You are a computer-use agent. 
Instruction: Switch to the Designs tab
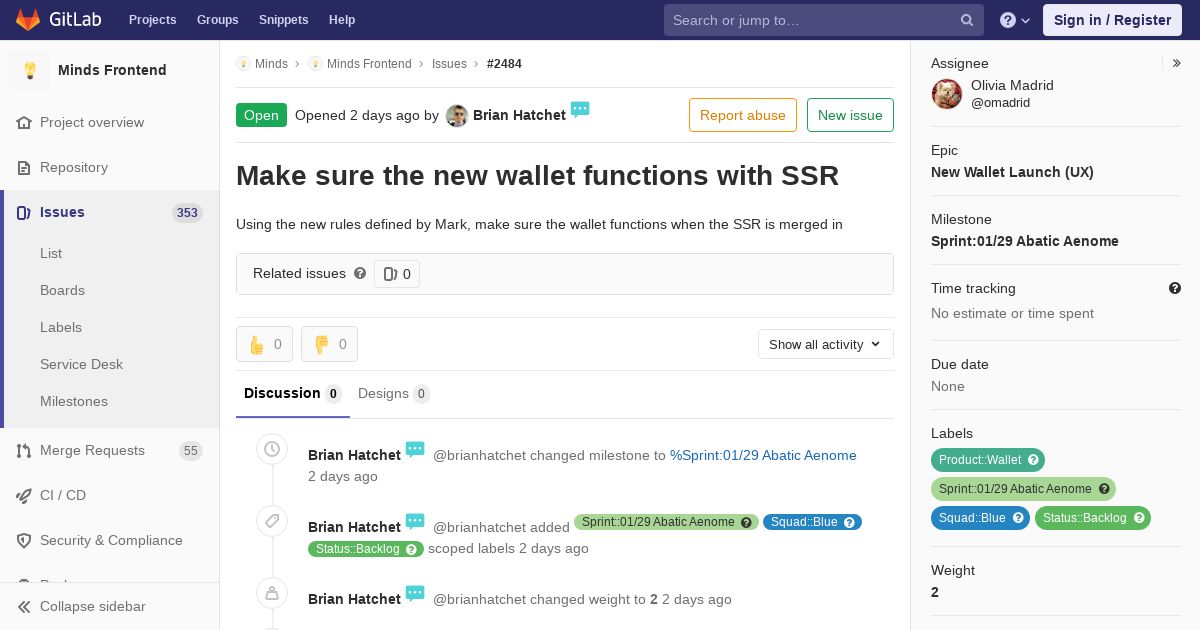click(x=394, y=394)
